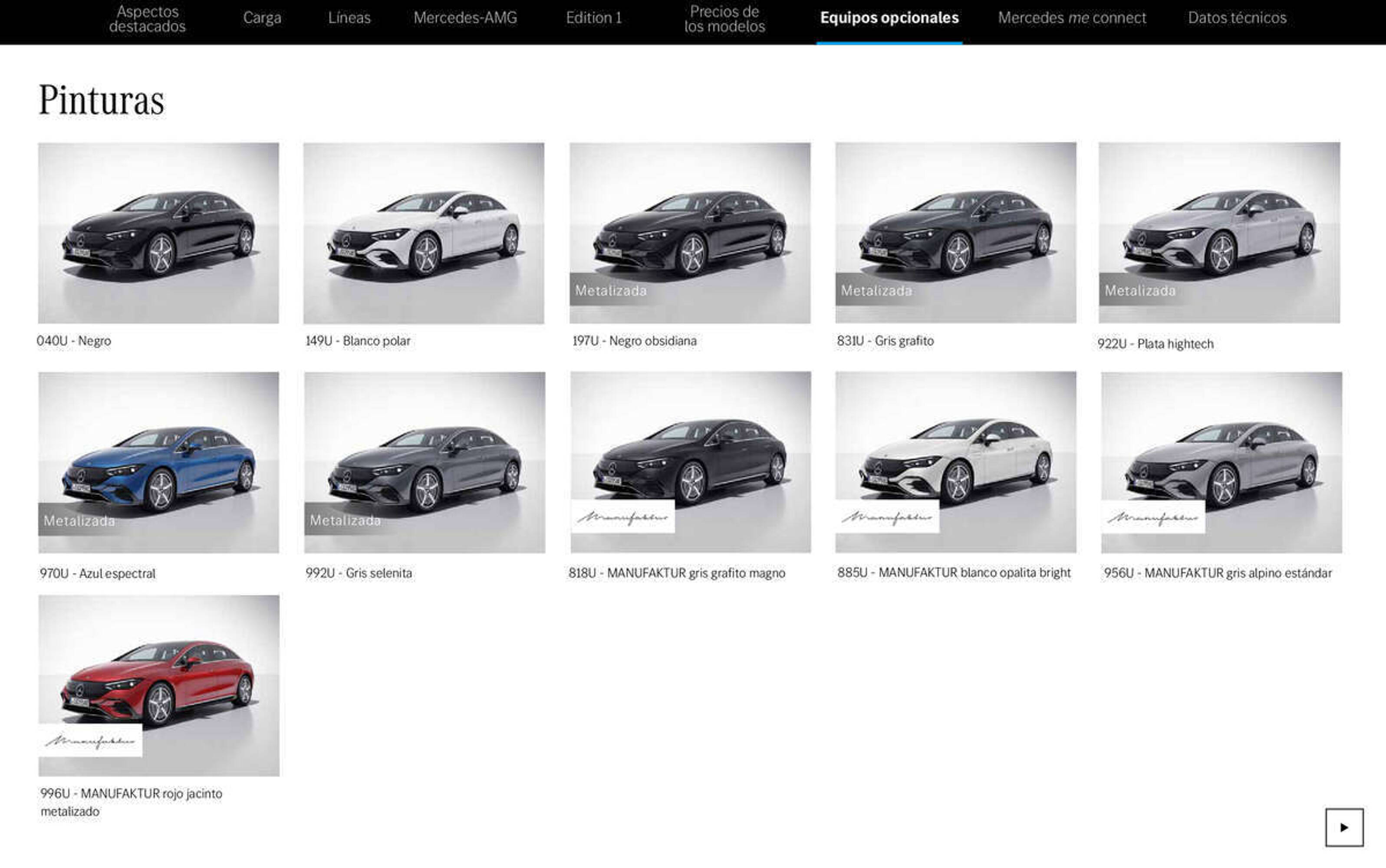Image resolution: width=1386 pixels, height=868 pixels.
Task: Click '818U - MANUFAKTUR gris grafito magno' label
Action: click(677, 573)
